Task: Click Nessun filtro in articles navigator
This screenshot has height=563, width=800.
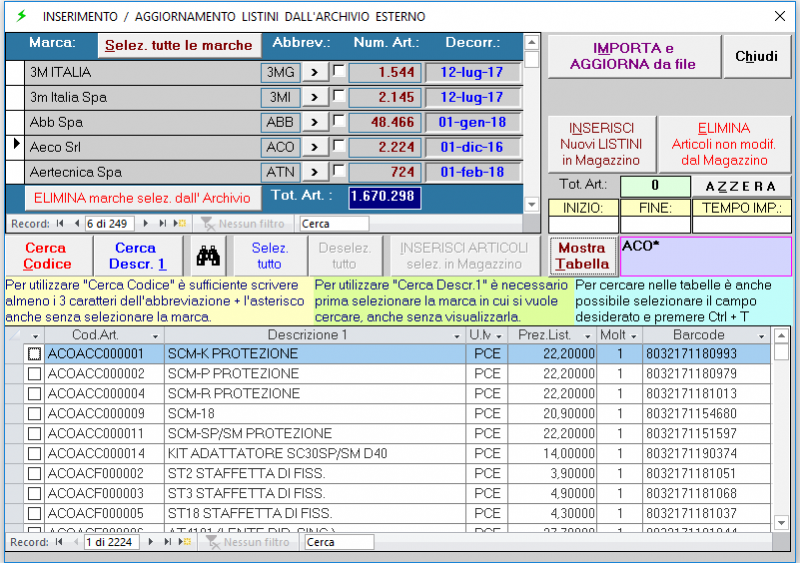Action: point(247,542)
